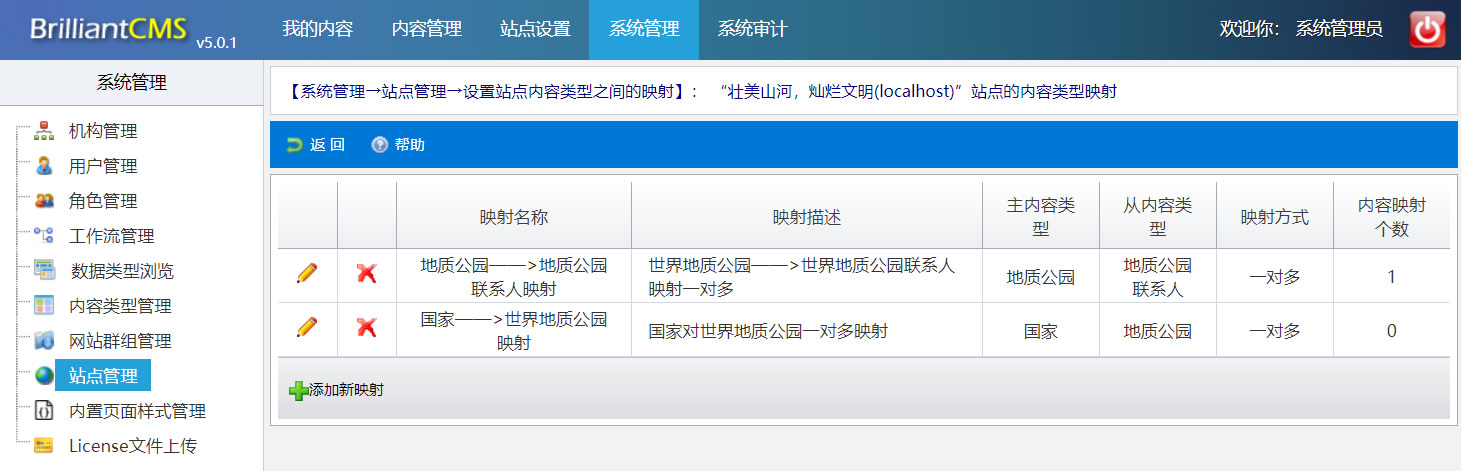Click the green 返回 back arrow icon

(x=294, y=145)
